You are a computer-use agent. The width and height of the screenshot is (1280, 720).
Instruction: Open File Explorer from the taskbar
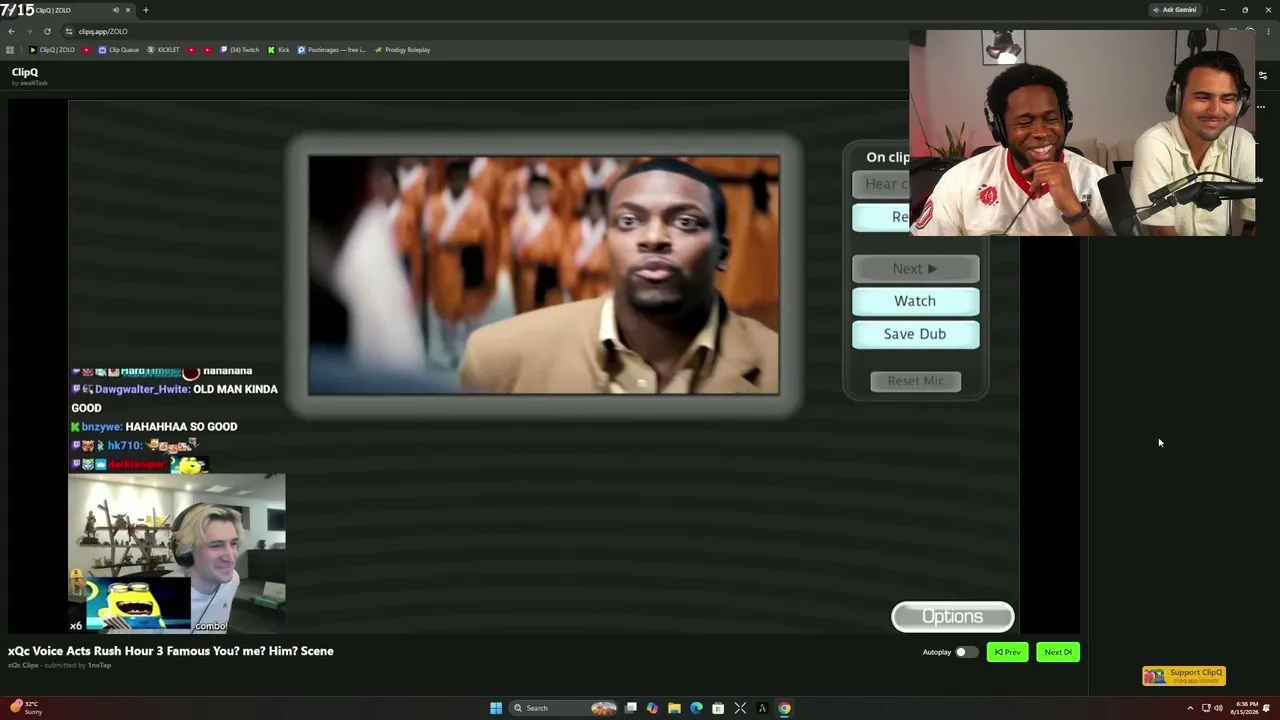click(x=674, y=708)
